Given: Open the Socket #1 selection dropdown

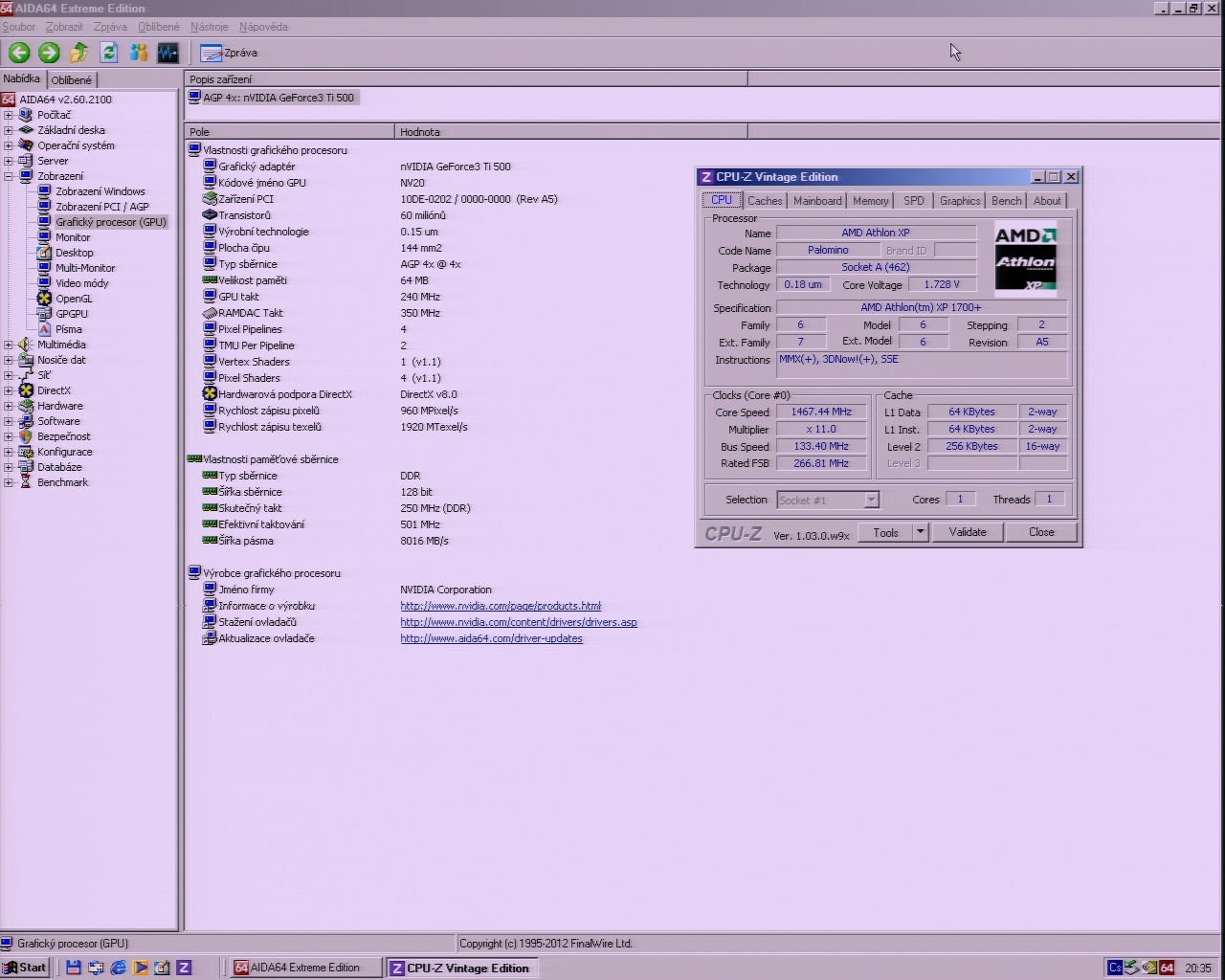Looking at the screenshot, I should pos(871,500).
